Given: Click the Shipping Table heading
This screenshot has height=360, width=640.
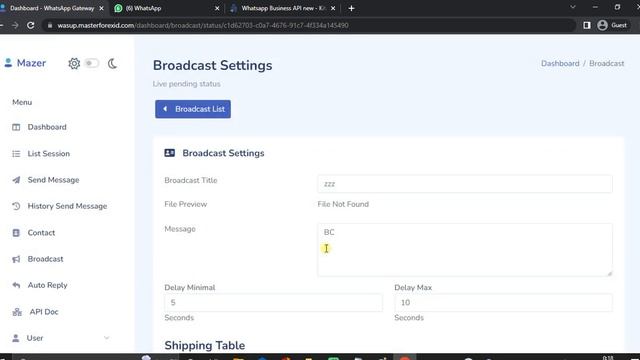Looking at the screenshot, I should 204,345.
